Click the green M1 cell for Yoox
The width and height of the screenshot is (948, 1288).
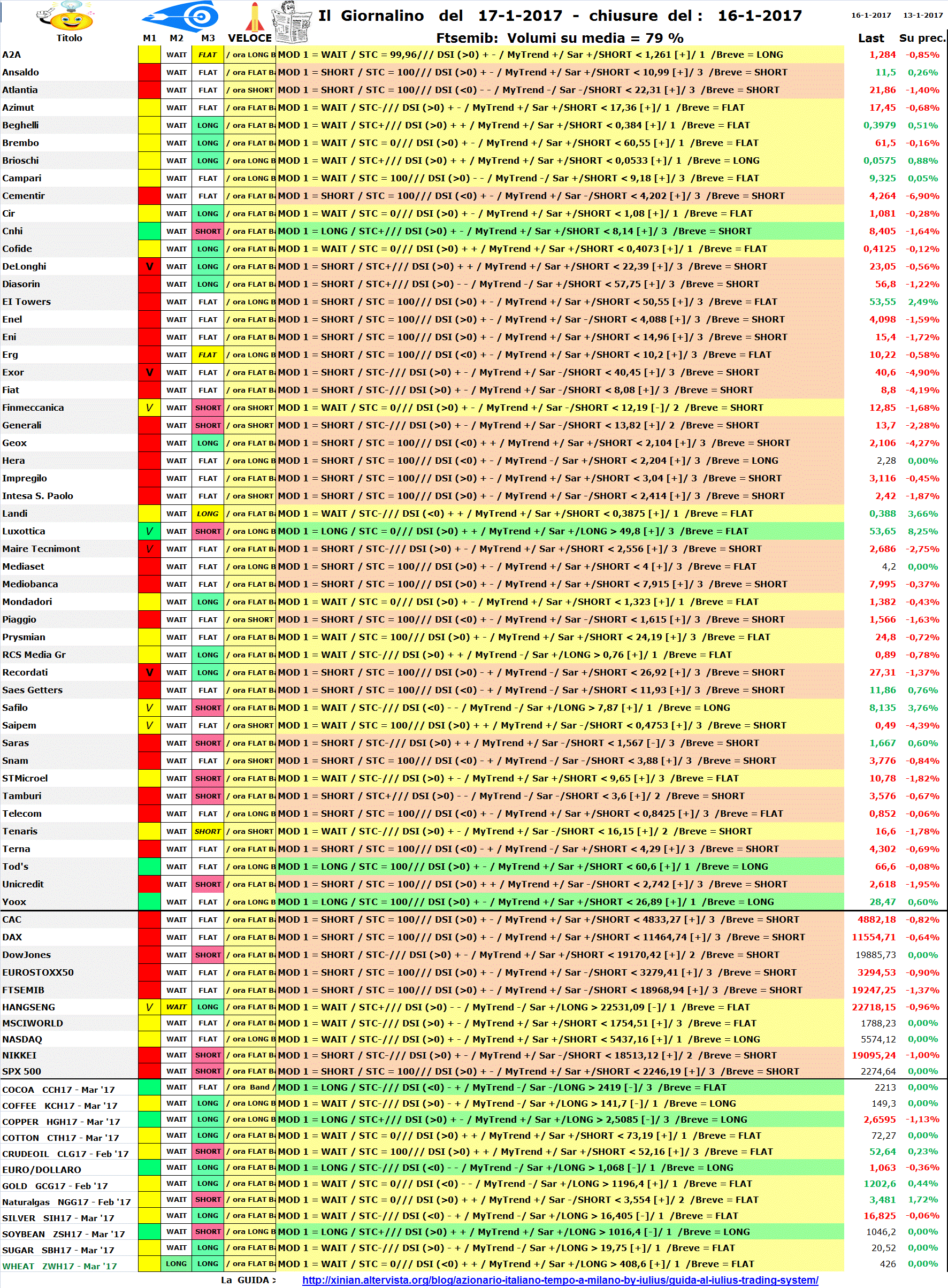(149, 902)
